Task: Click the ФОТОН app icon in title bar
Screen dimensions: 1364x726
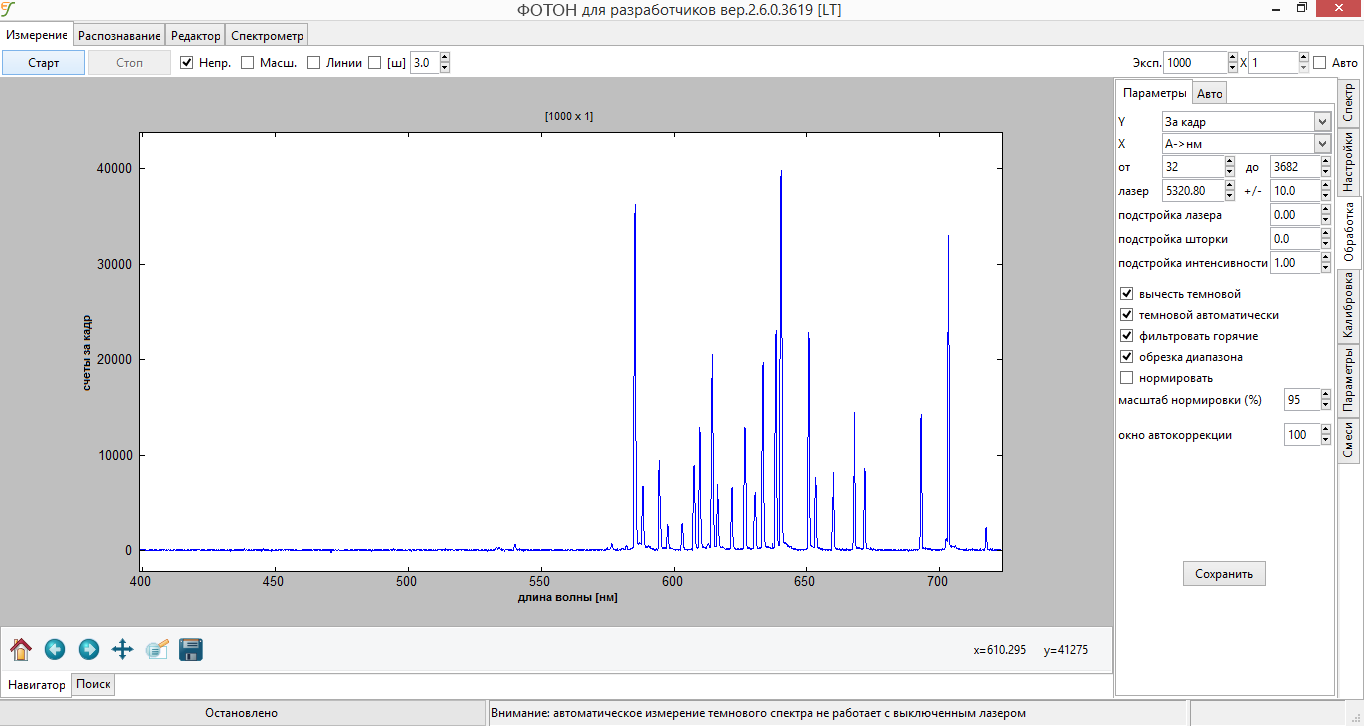Action: click(9, 9)
